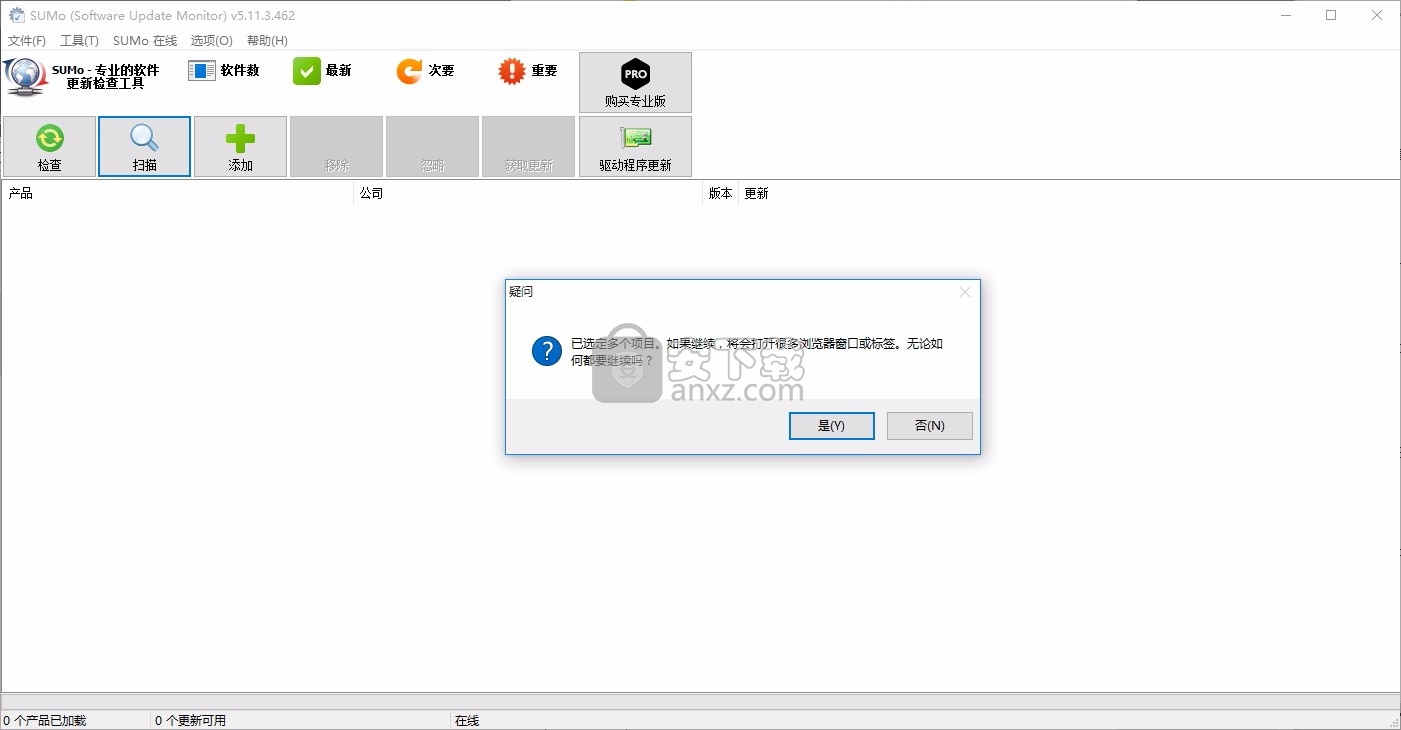Click the 软件数 software count icon
The image size is (1401, 730).
(x=202, y=71)
